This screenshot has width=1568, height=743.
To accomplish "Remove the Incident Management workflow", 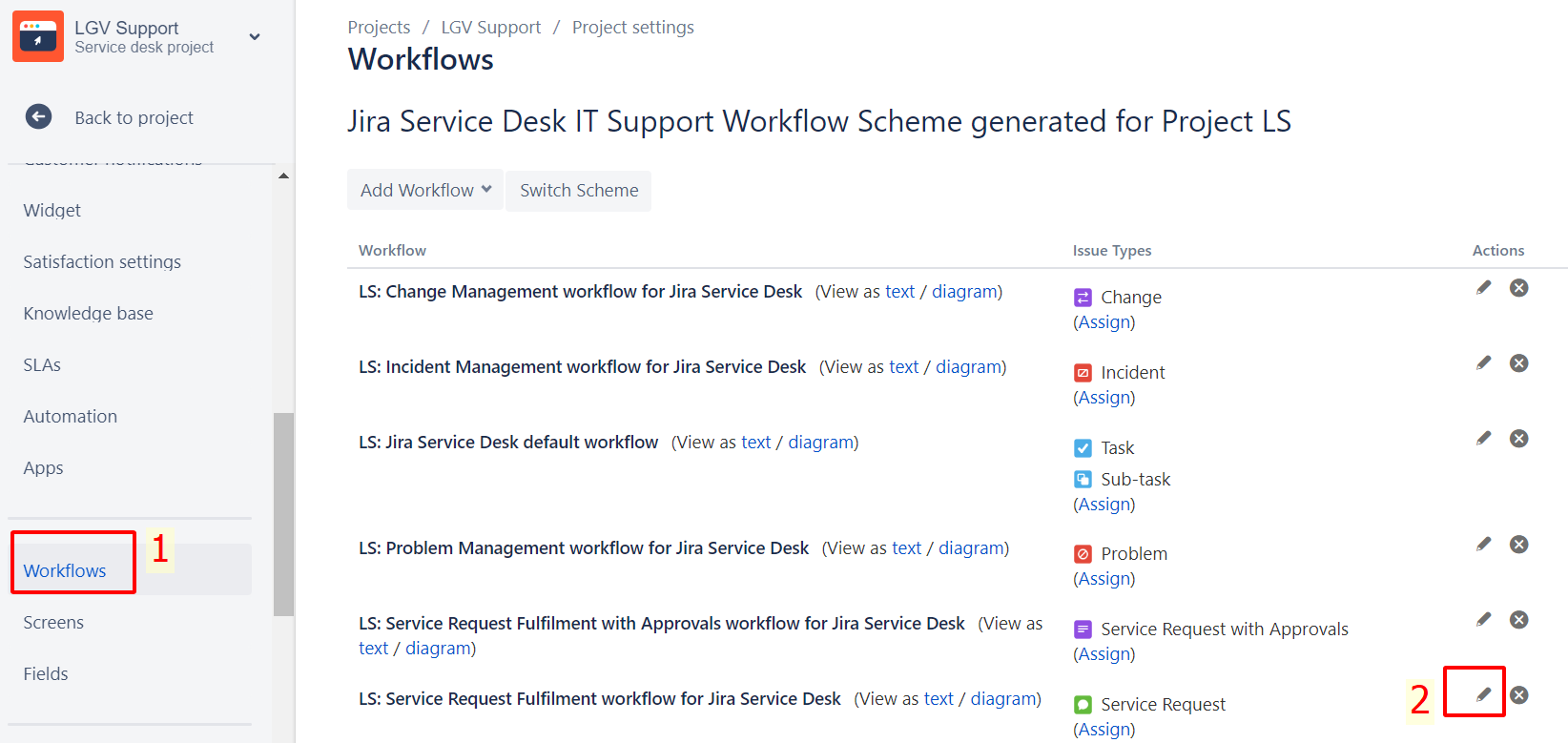I will (1518, 363).
